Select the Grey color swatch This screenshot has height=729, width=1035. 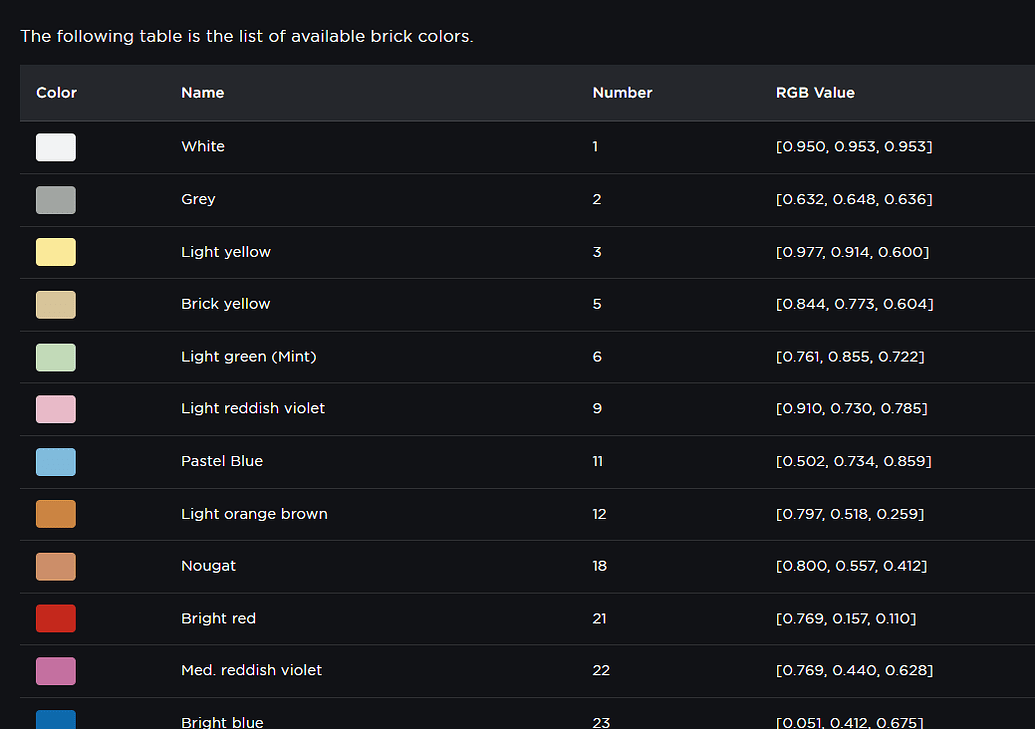pos(55,200)
